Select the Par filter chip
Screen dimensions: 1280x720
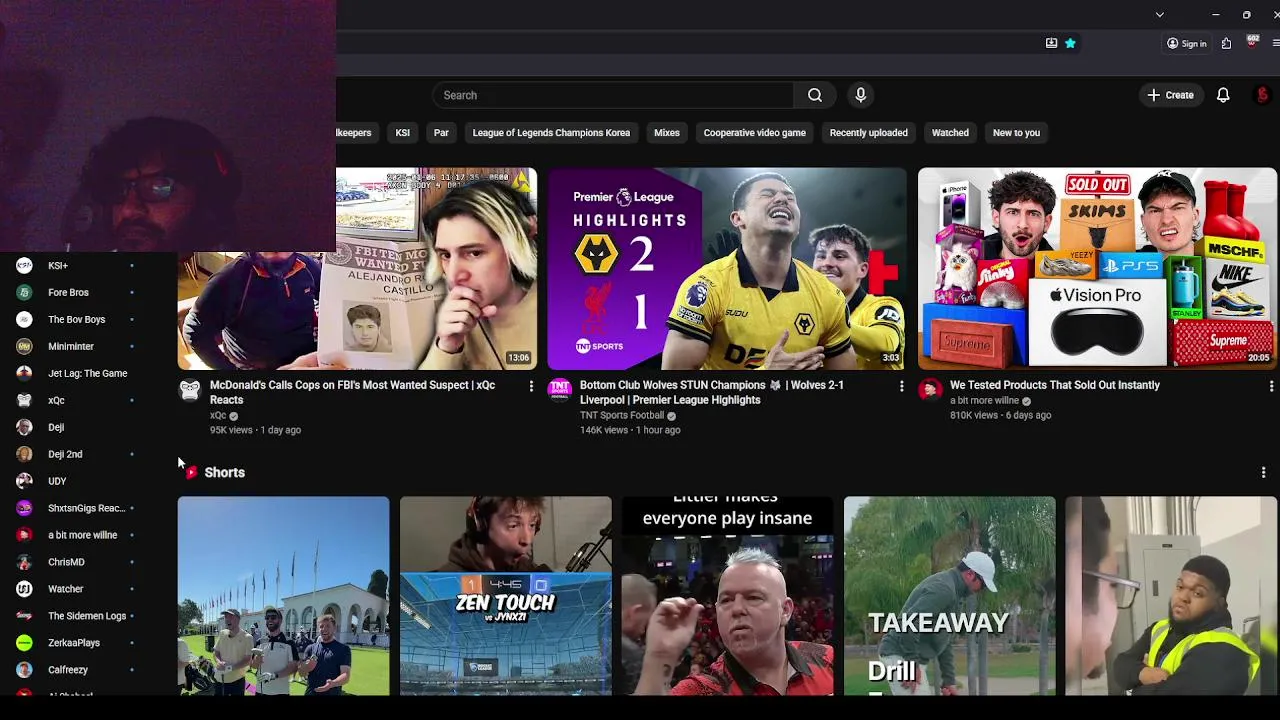(441, 132)
